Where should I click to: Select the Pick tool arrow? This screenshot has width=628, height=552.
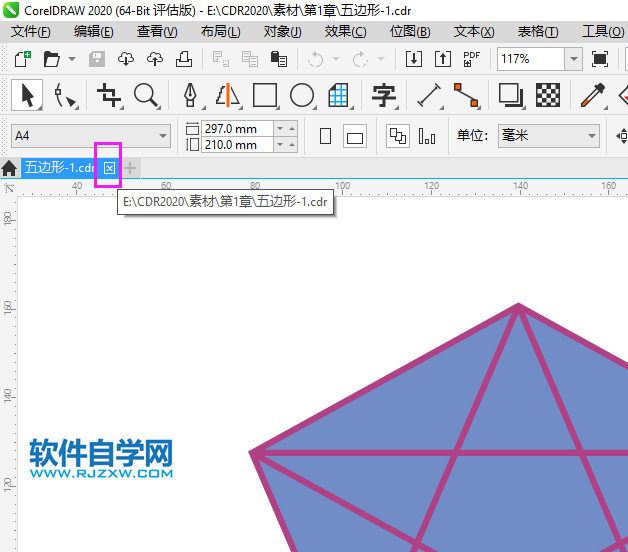[x=27, y=95]
